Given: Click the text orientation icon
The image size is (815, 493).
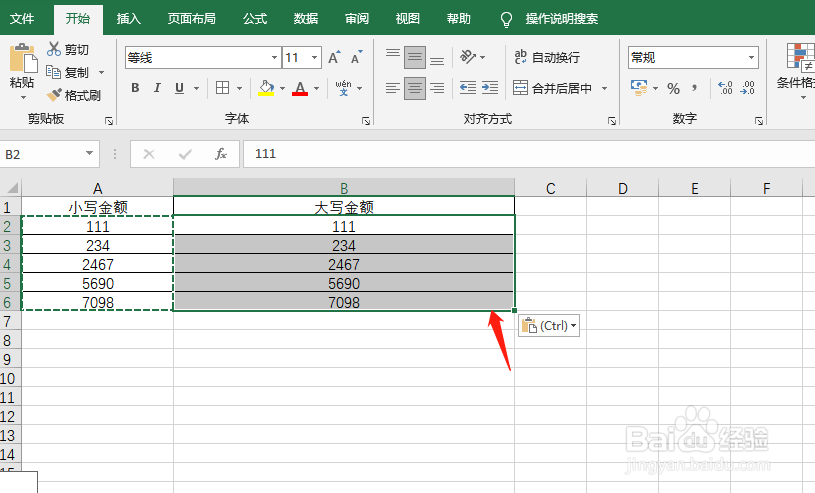Looking at the screenshot, I should 468,56.
